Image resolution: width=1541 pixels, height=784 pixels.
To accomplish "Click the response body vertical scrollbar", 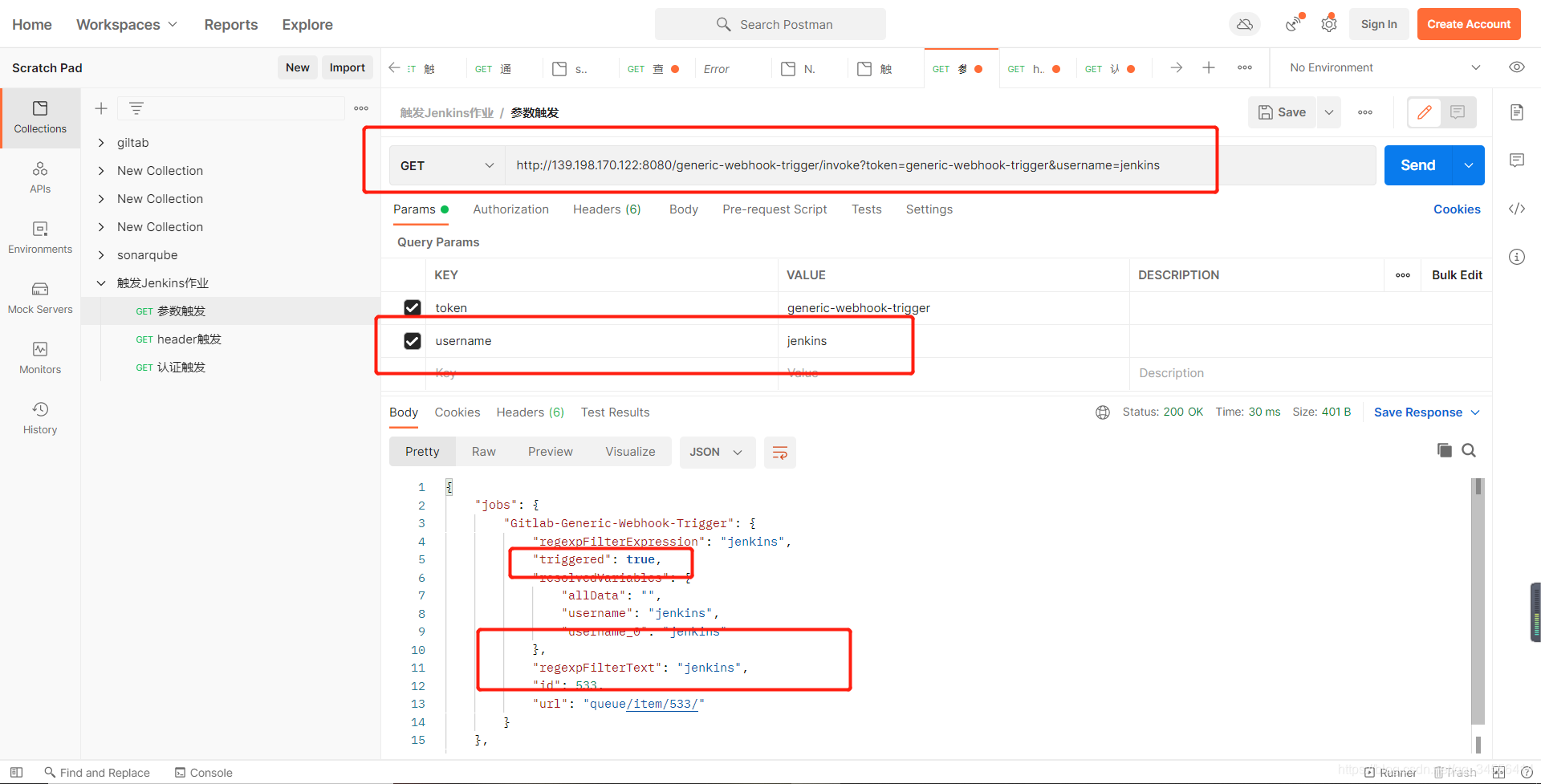I will pyautogui.click(x=1478, y=602).
